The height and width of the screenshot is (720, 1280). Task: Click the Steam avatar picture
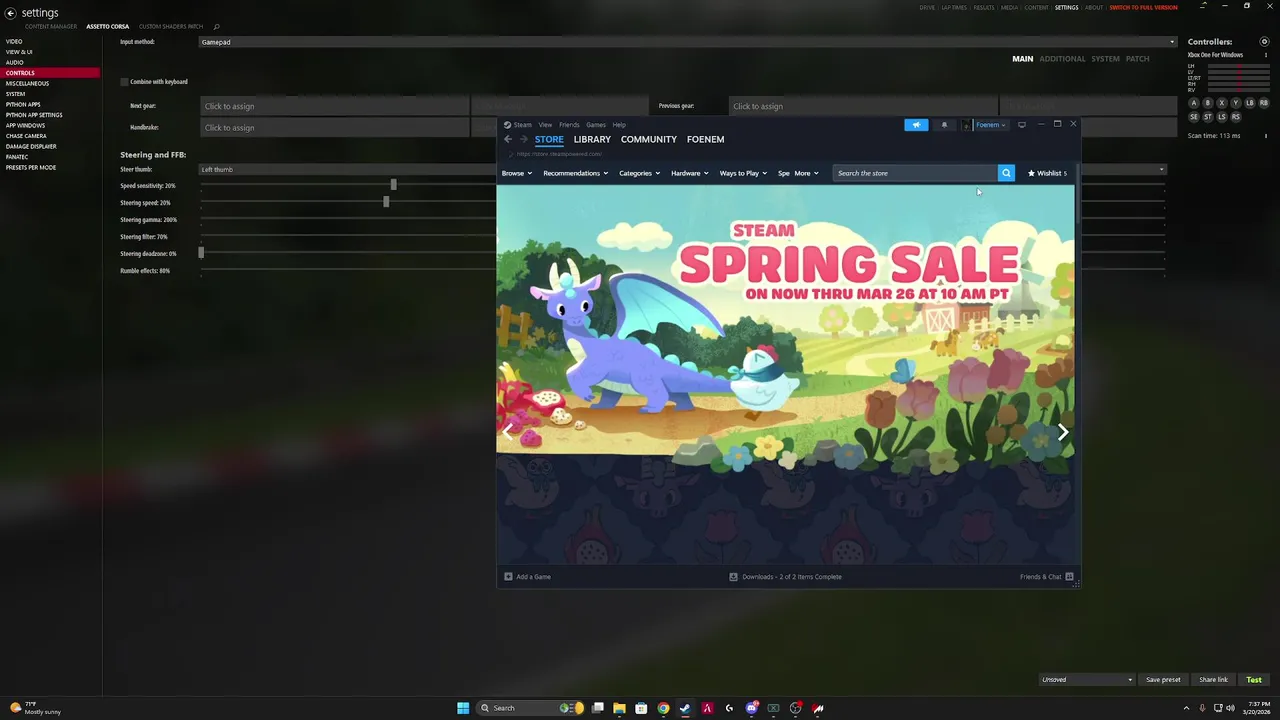[x=967, y=125]
